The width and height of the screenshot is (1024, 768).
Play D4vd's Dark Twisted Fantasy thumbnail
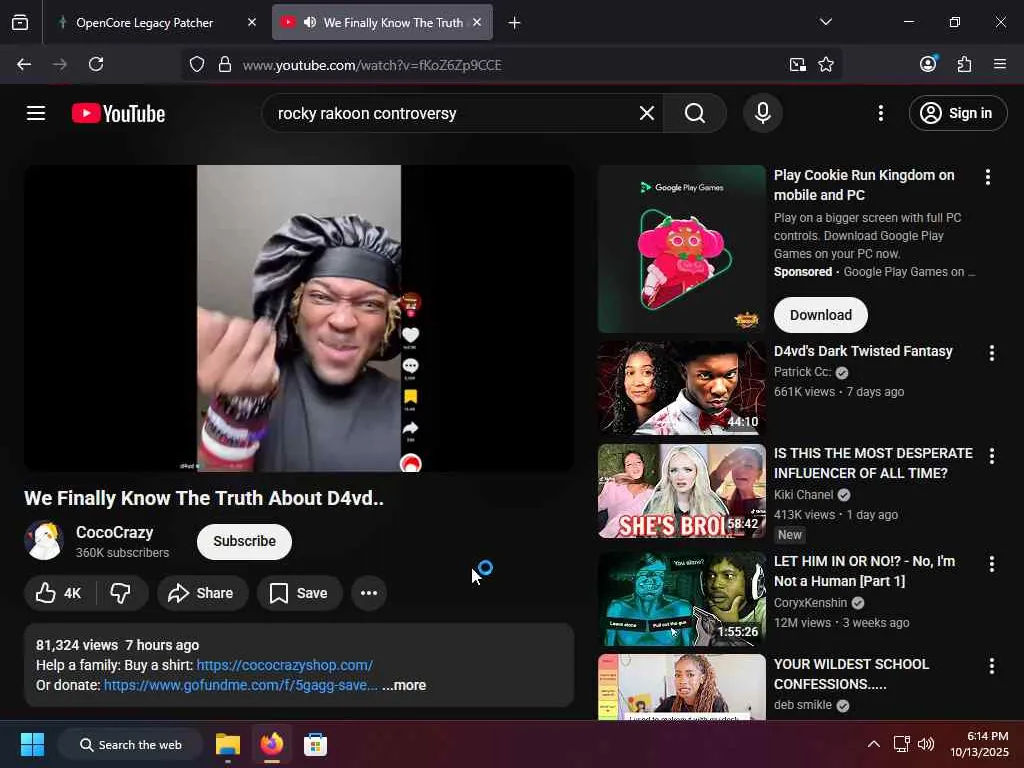(681, 388)
